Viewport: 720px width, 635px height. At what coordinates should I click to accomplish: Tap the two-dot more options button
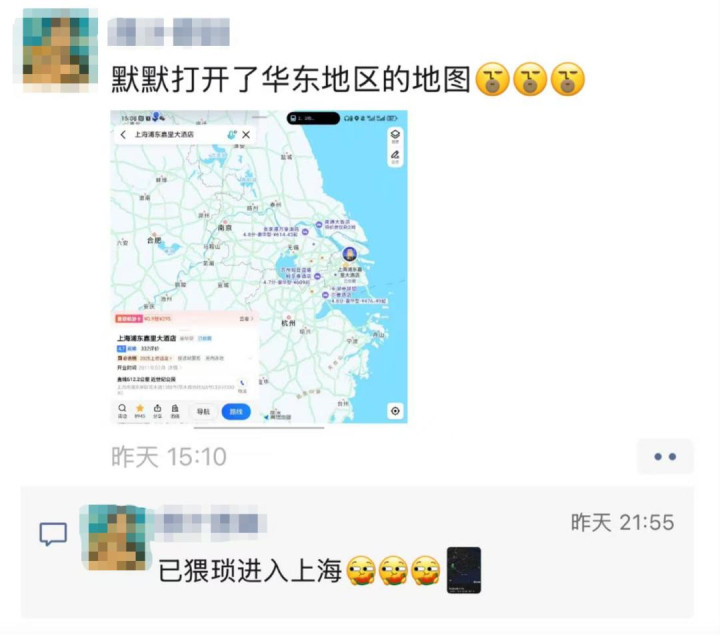click(665, 456)
